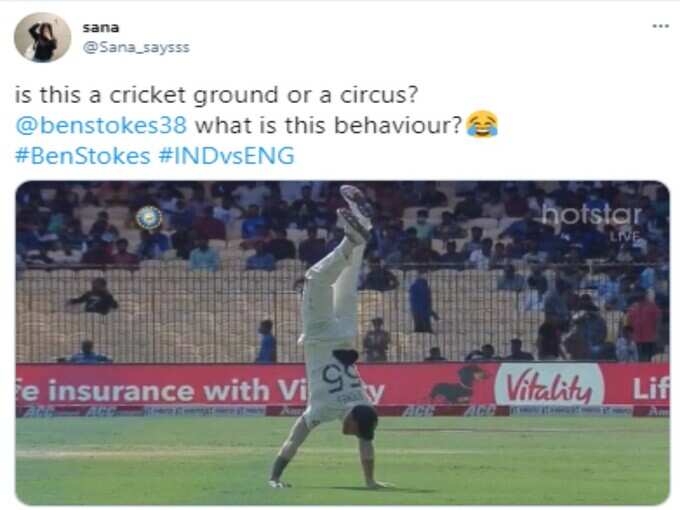Screen dimensions: 680x510
Task: Click the what is this behaviour text
Action: 328,125
